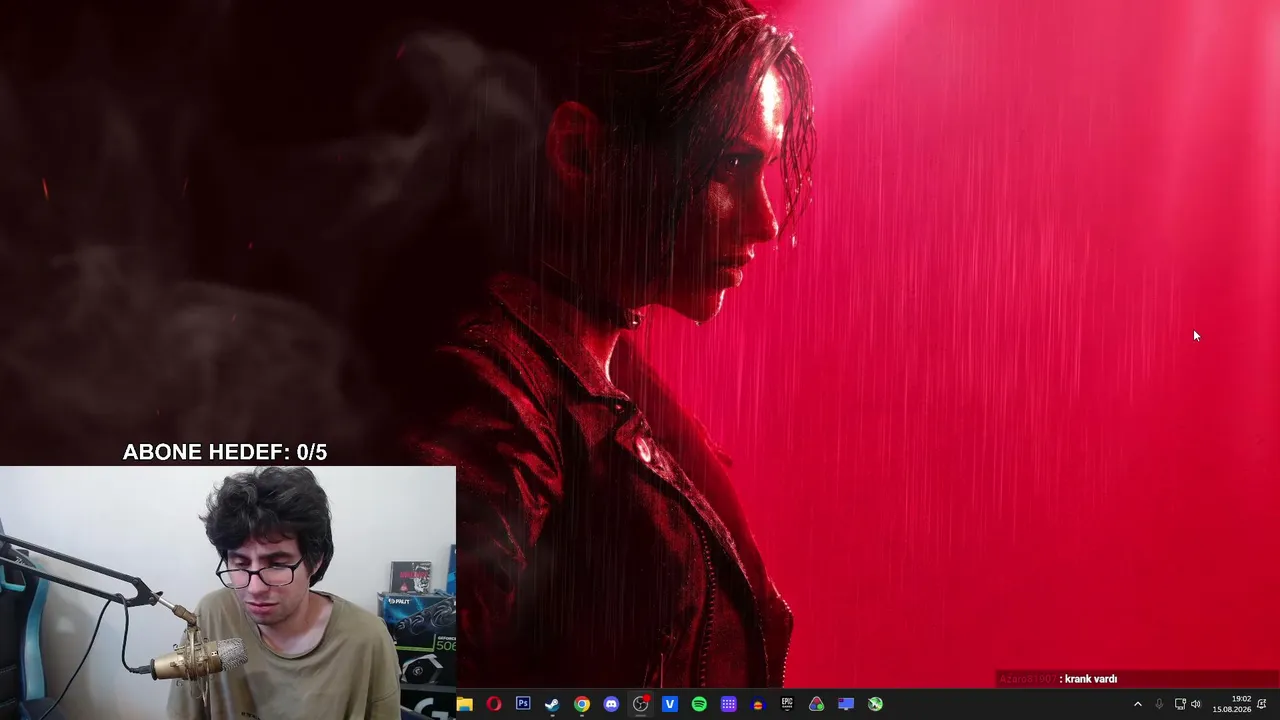Launch the Opera browser taskbar icon

[494, 704]
